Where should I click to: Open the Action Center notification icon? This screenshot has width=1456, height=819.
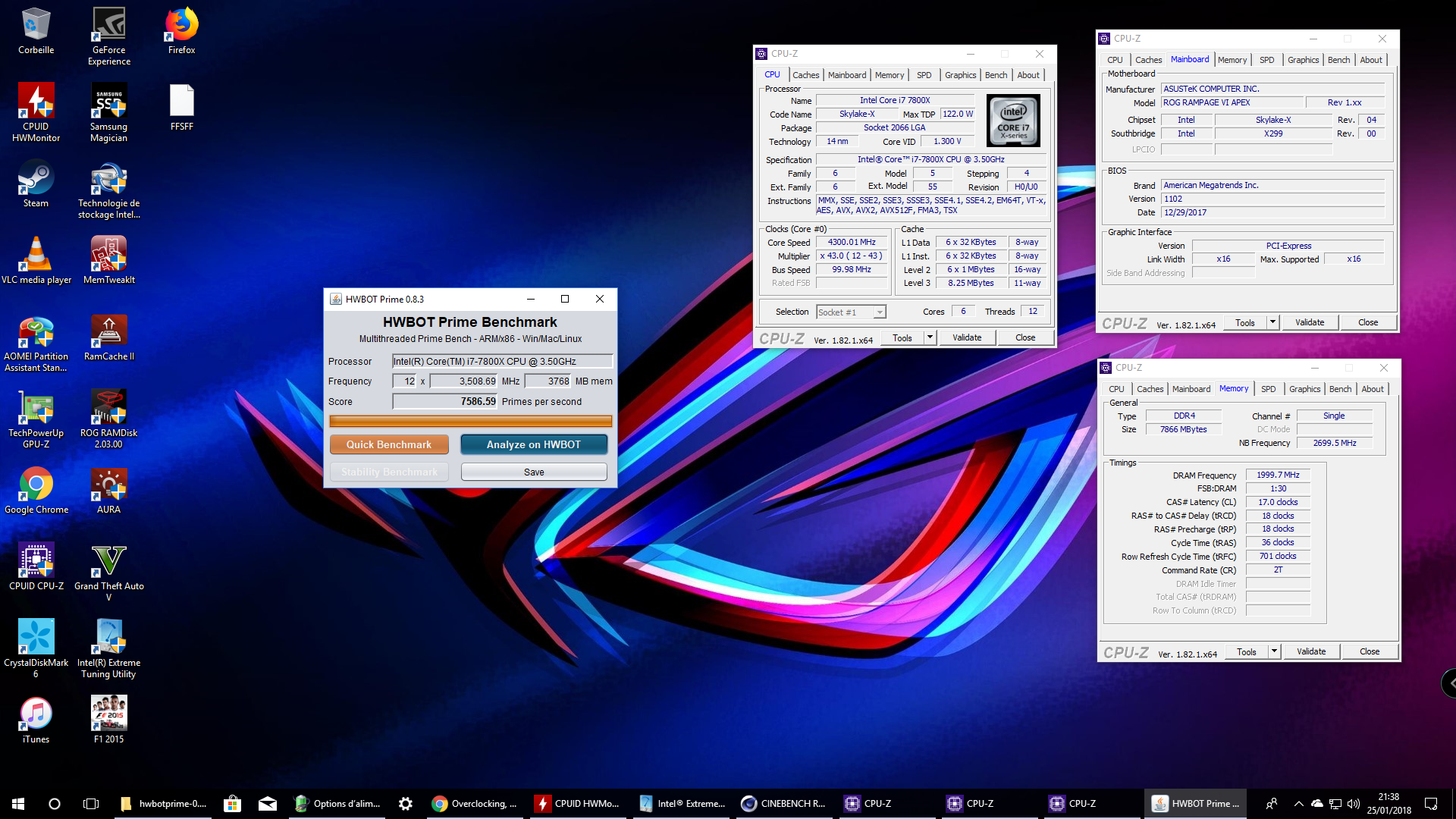(1431, 804)
